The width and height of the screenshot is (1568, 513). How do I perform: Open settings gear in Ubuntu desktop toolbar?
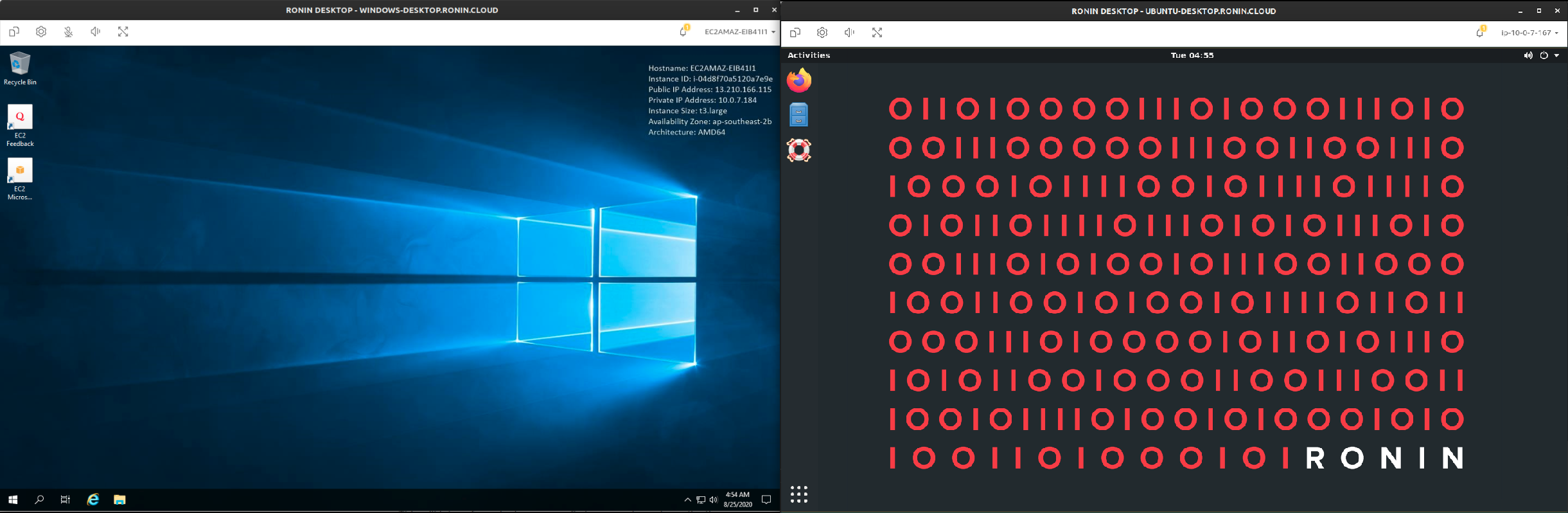pyautogui.click(x=822, y=33)
